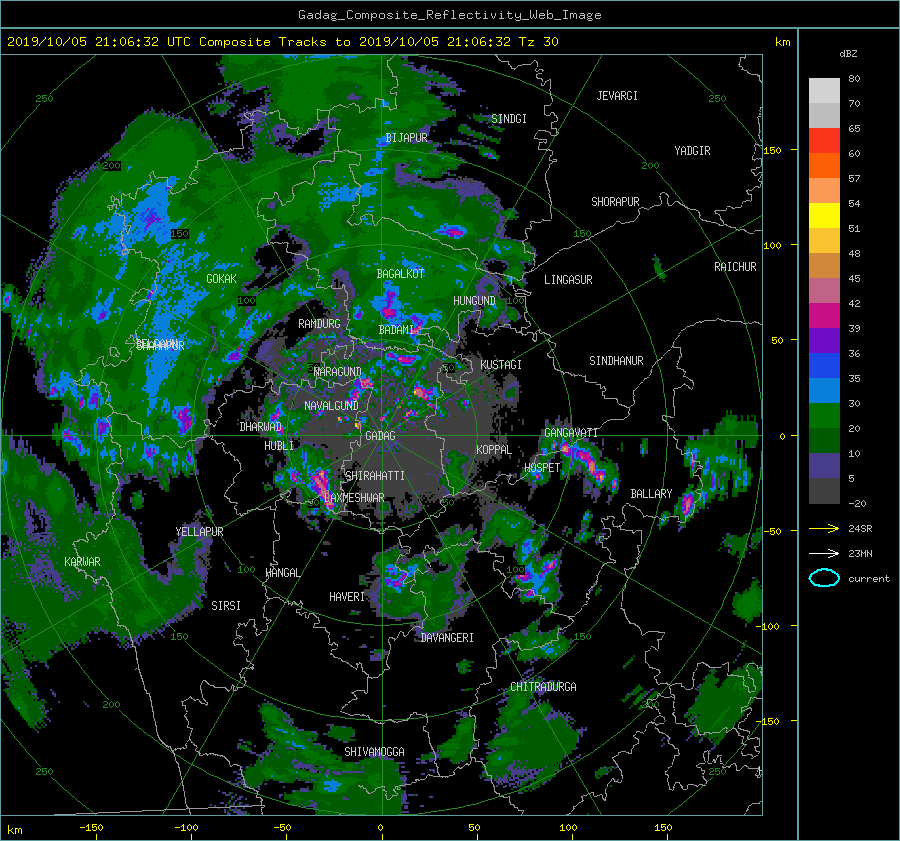Click the SINDGI city label
The width and height of the screenshot is (900, 841).
(x=509, y=119)
